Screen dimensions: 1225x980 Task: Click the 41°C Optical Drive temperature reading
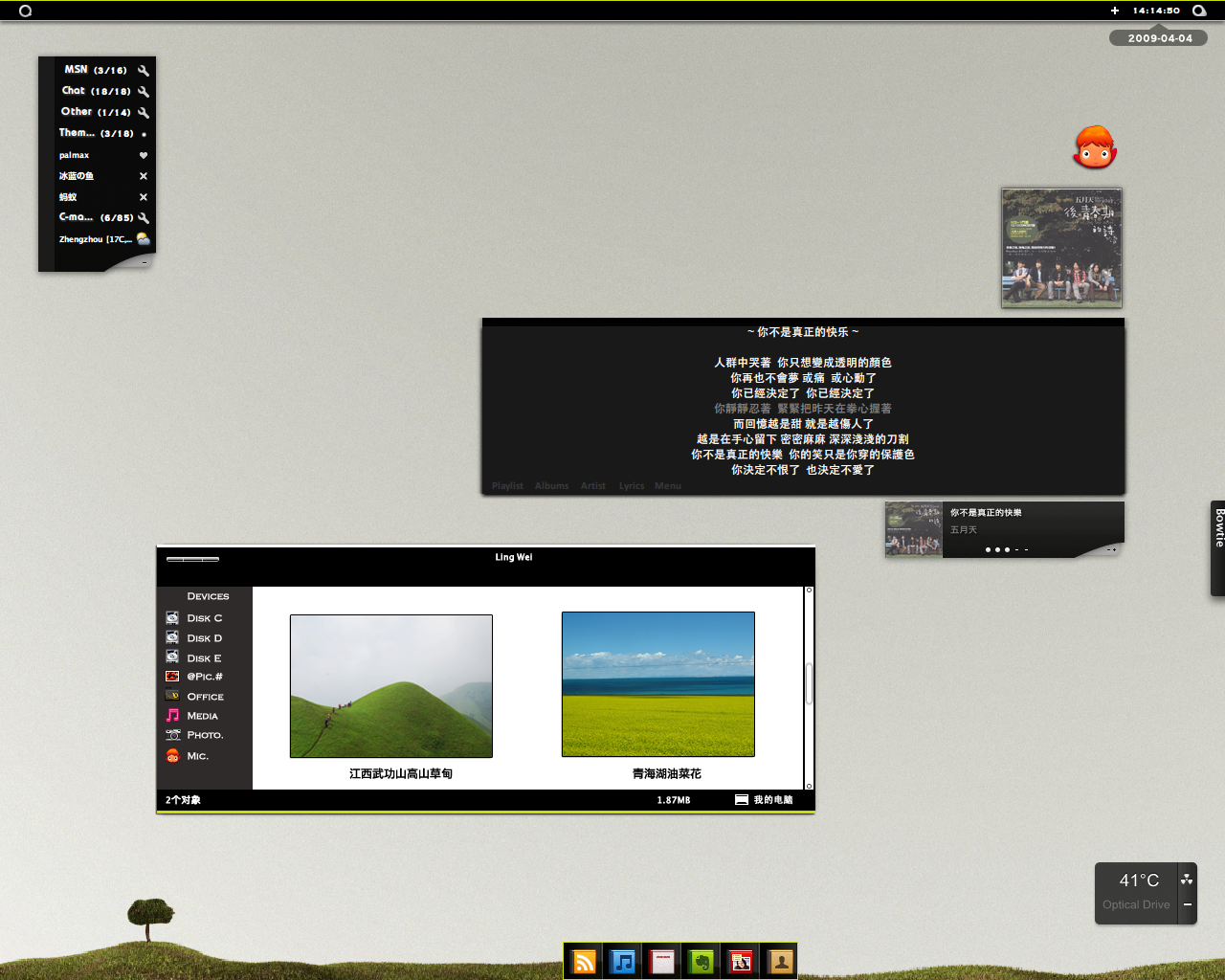pos(1137,891)
